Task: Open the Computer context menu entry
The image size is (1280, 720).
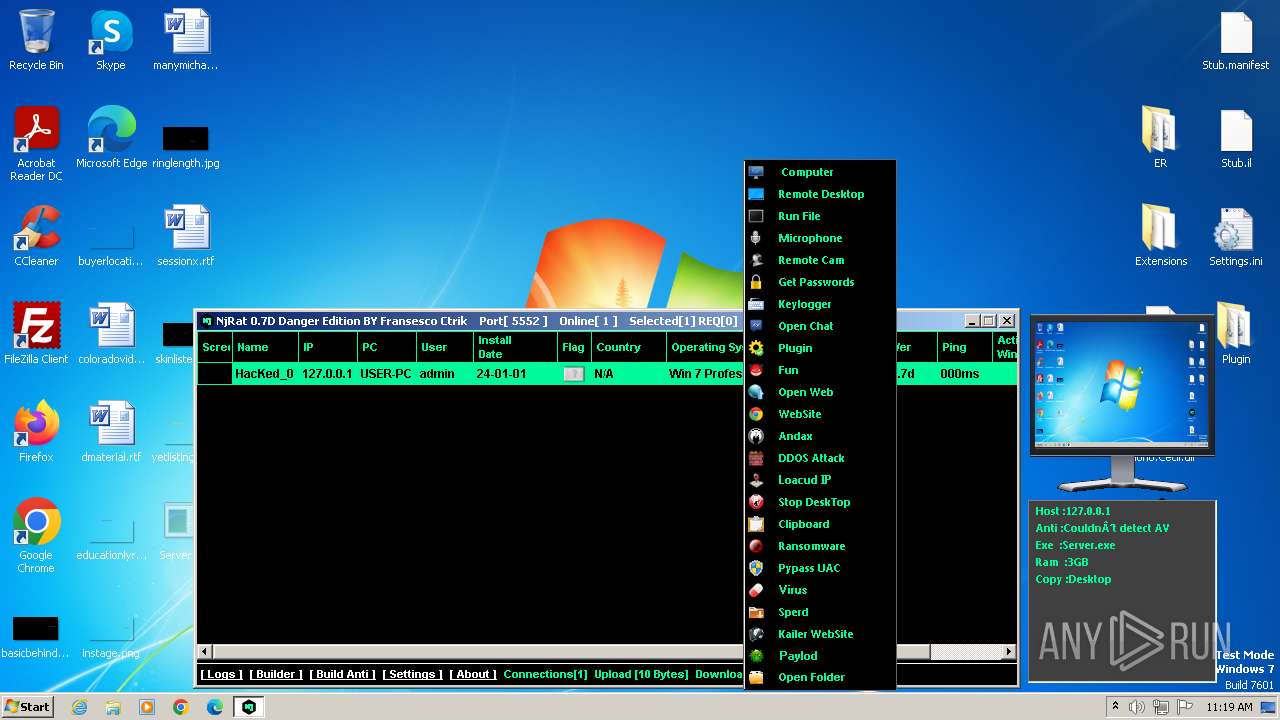Action: click(820, 172)
